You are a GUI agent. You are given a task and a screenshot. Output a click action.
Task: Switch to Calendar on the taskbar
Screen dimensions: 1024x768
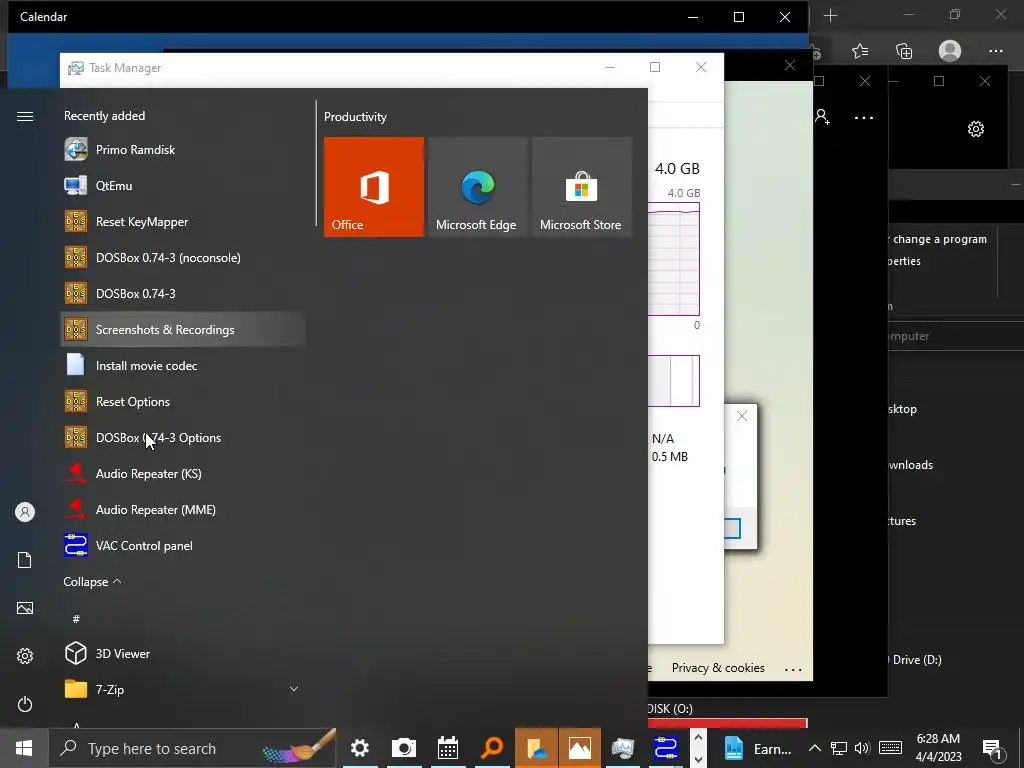coord(448,748)
